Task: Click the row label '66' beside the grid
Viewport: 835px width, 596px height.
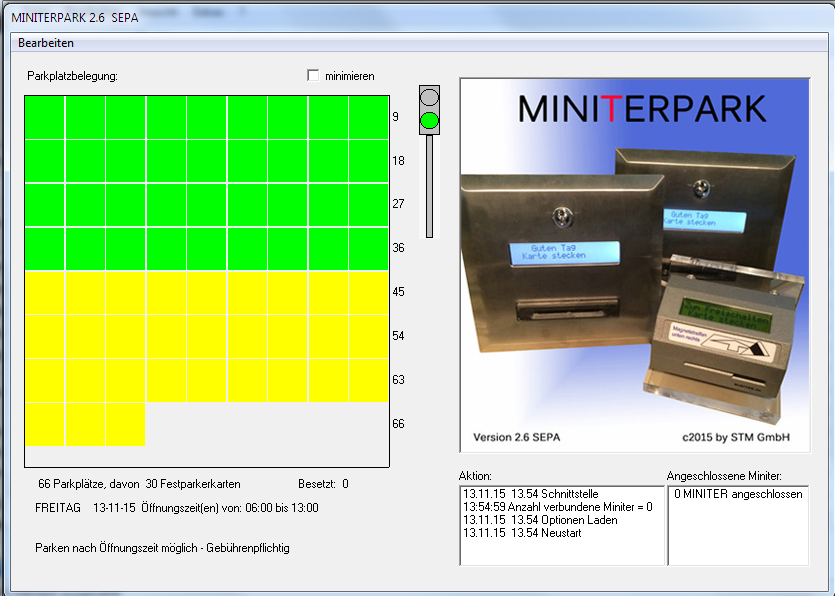Action: pos(399,421)
